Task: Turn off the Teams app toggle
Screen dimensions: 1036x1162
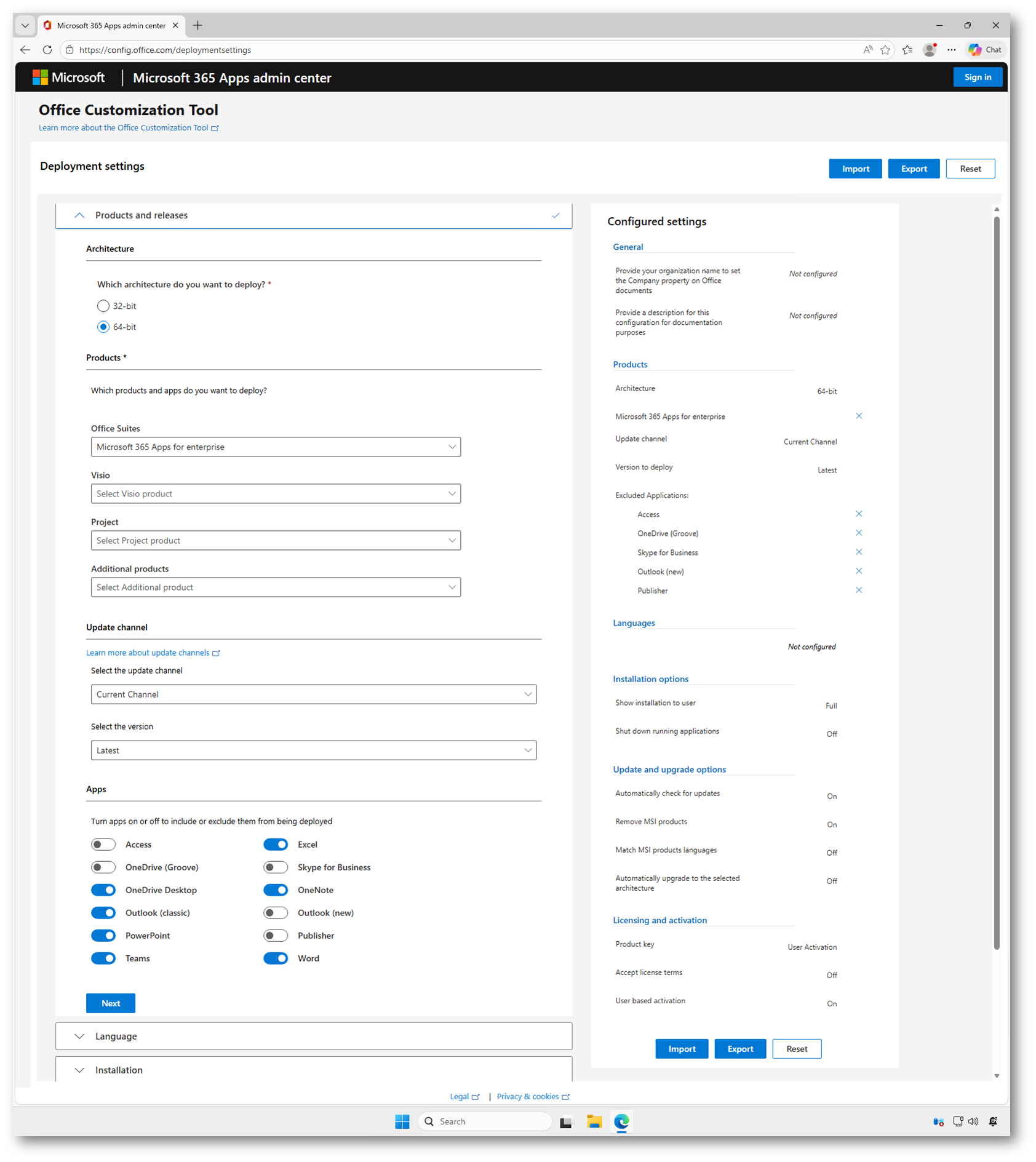Action: click(103, 958)
